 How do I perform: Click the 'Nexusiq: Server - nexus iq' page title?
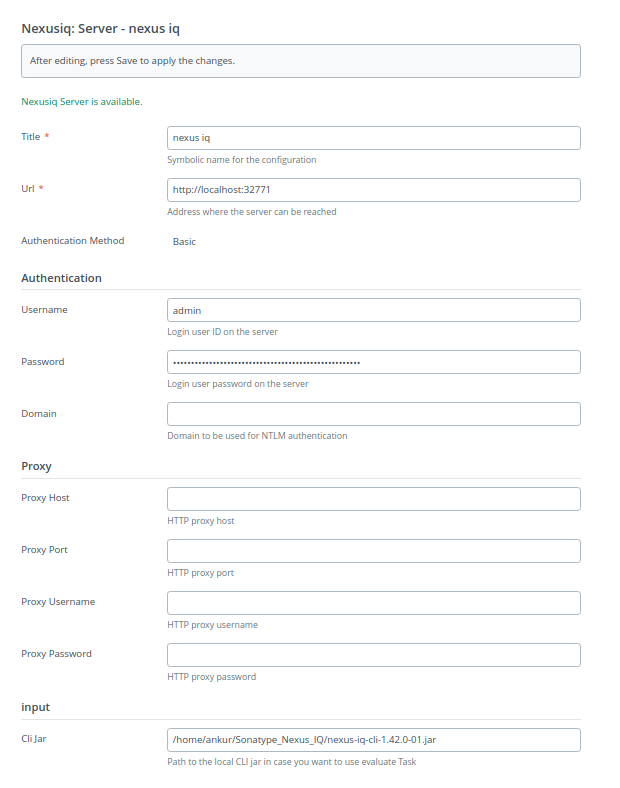101,28
